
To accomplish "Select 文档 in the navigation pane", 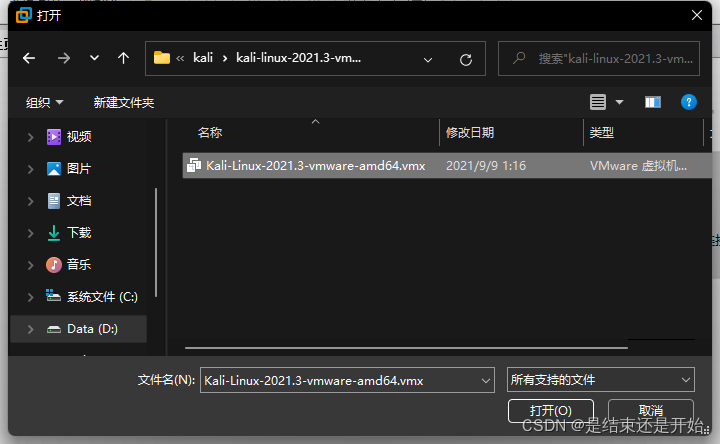I will (79, 201).
